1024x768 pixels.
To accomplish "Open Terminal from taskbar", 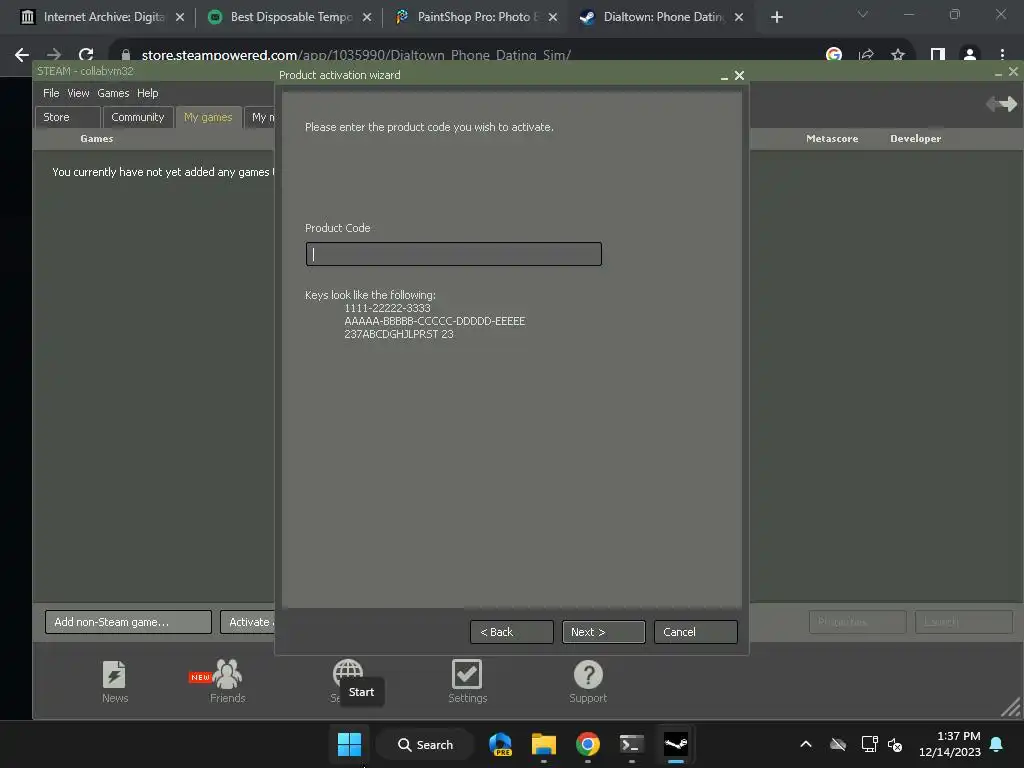I will tap(632, 744).
